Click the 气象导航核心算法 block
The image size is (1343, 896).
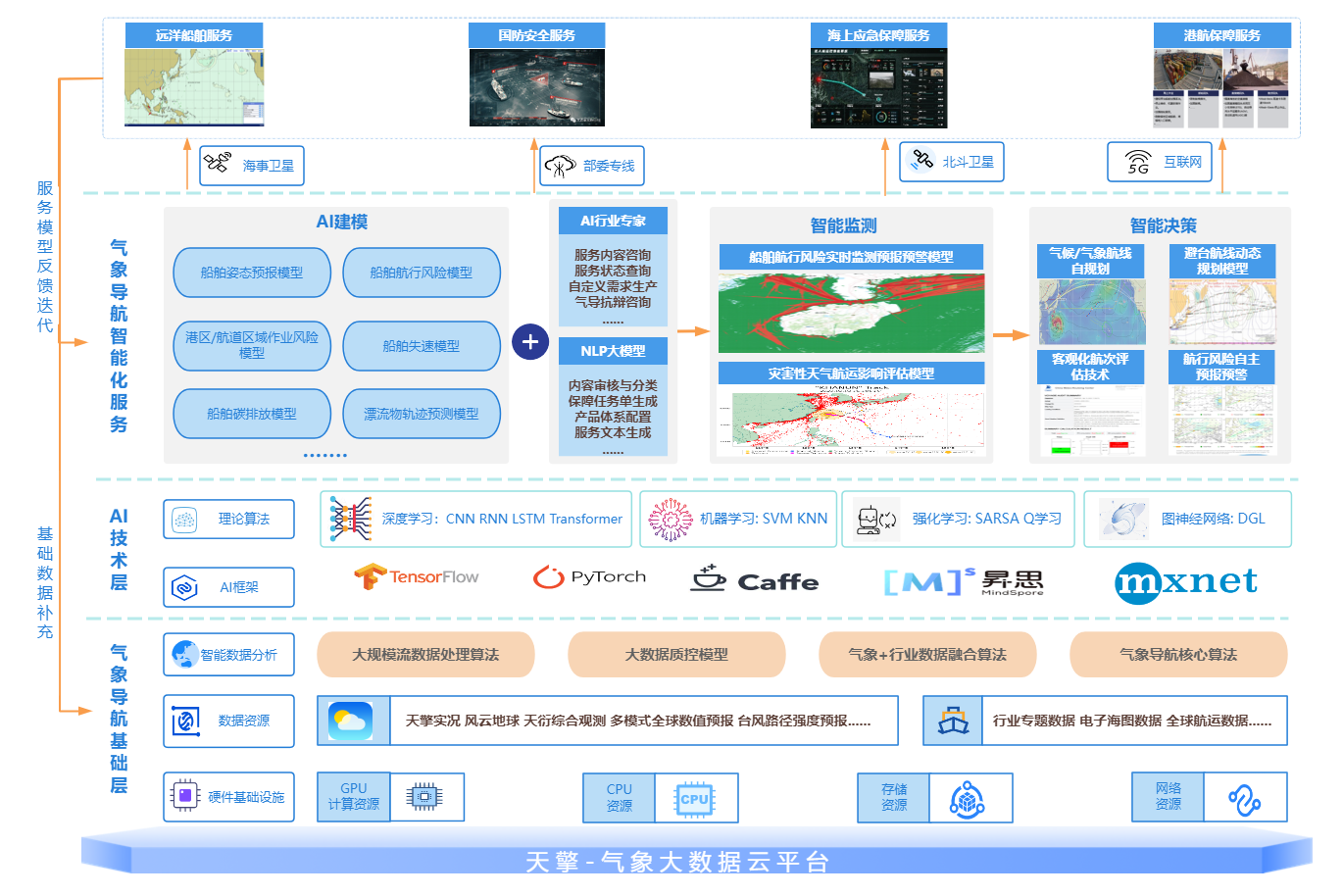(x=1178, y=654)
